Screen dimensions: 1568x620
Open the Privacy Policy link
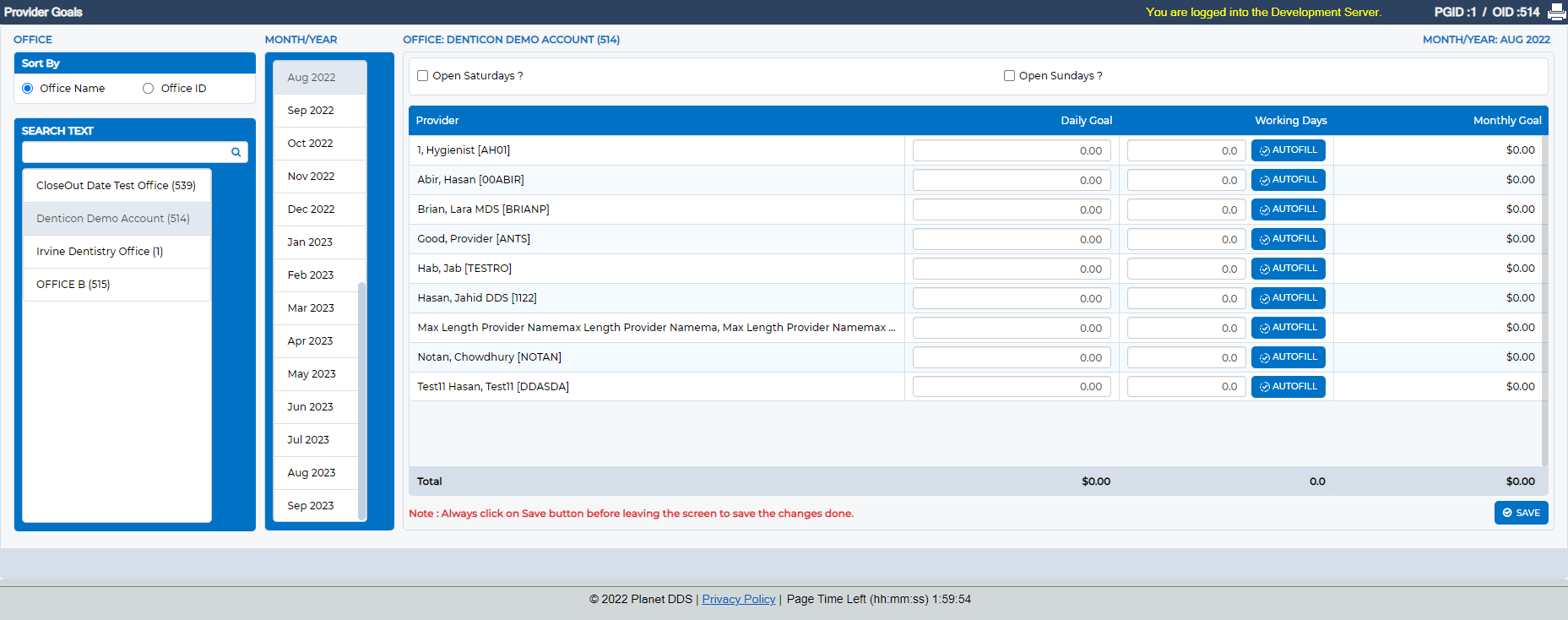tap(739, 599)
